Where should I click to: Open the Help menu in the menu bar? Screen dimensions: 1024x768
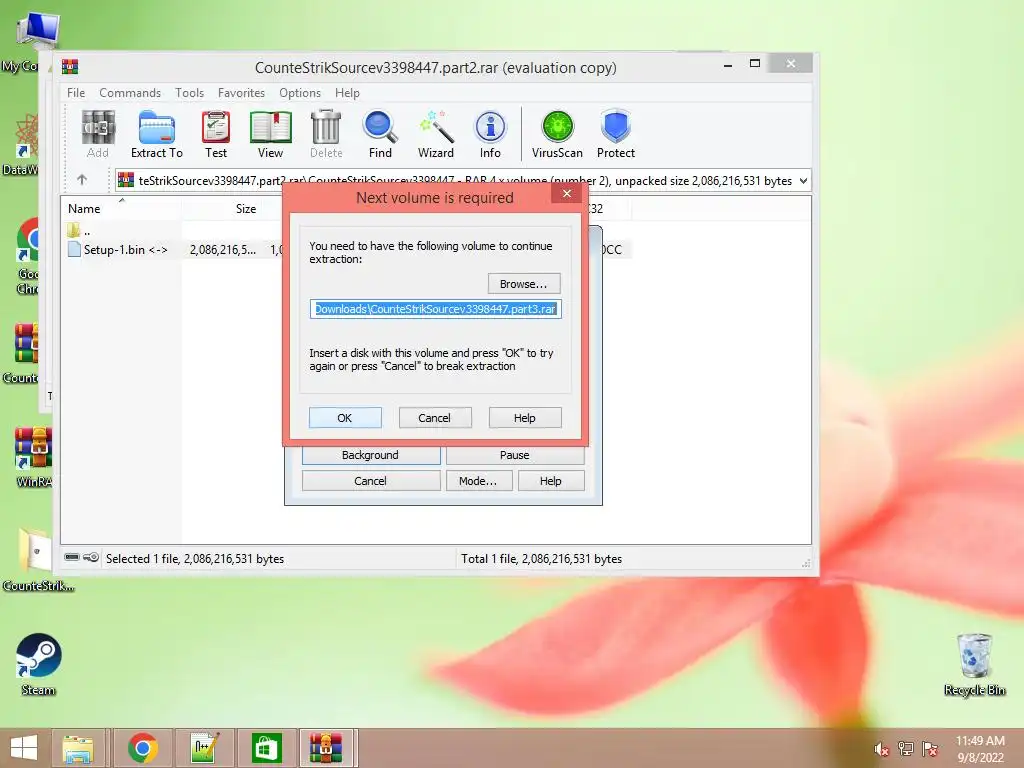click(347, 93)
